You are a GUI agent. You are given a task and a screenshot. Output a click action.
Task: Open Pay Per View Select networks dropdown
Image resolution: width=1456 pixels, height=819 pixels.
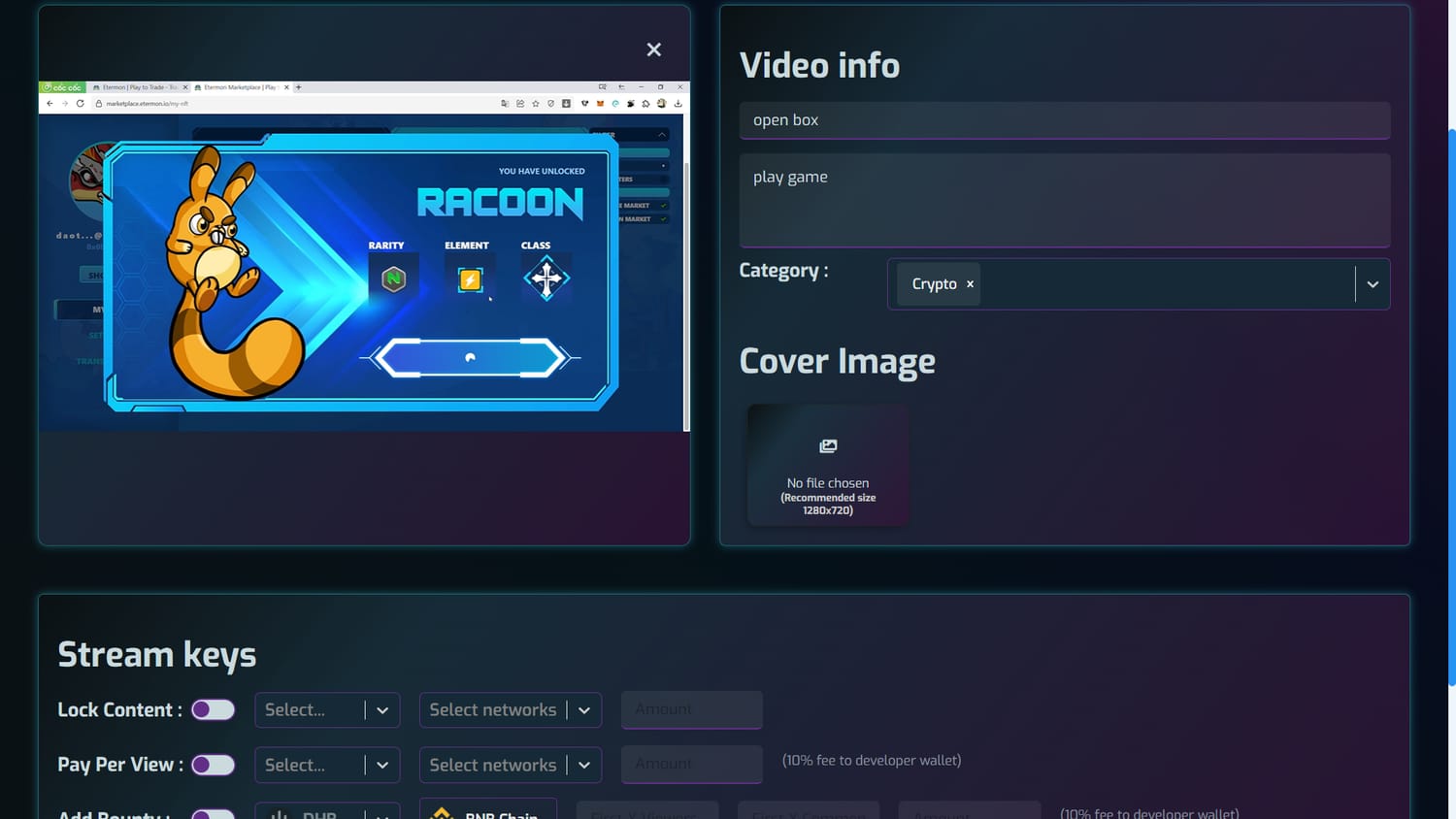pyautogui.click(x=511, y=765)
